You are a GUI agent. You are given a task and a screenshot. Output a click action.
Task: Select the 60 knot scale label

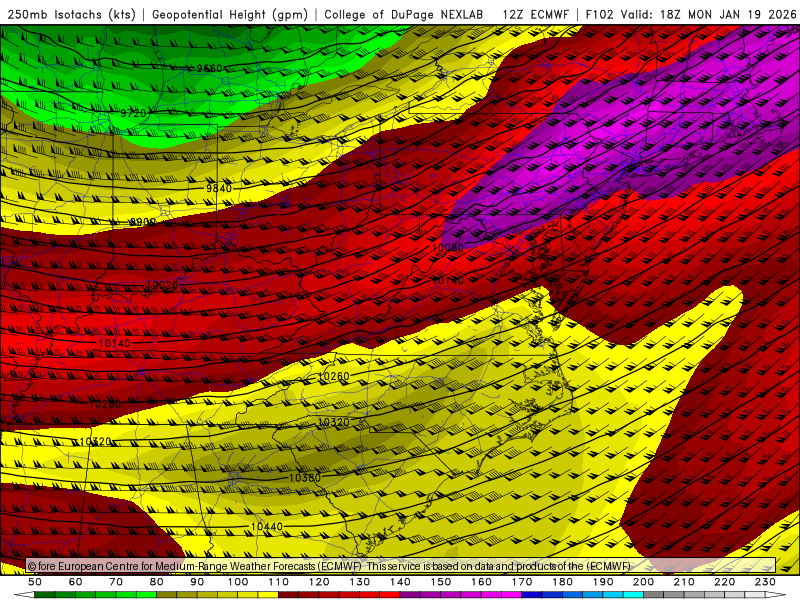[x=76, y=582]
